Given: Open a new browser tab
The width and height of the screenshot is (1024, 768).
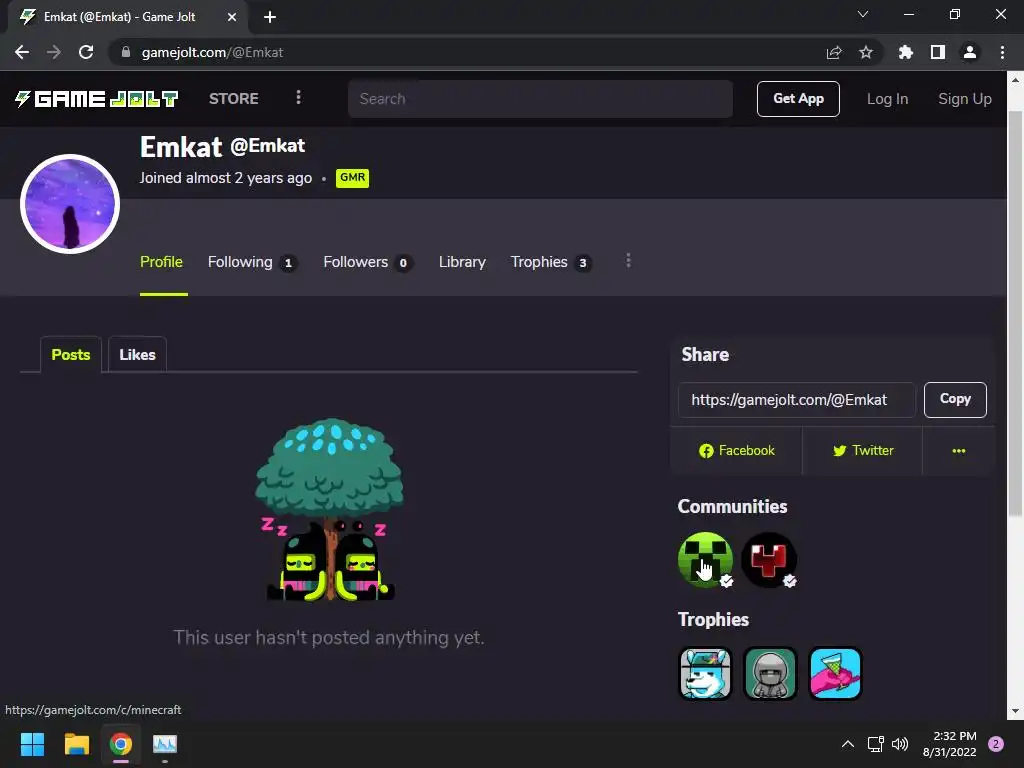Looking at the screenshot, I should pyautogui.click(x=270, y=17).
